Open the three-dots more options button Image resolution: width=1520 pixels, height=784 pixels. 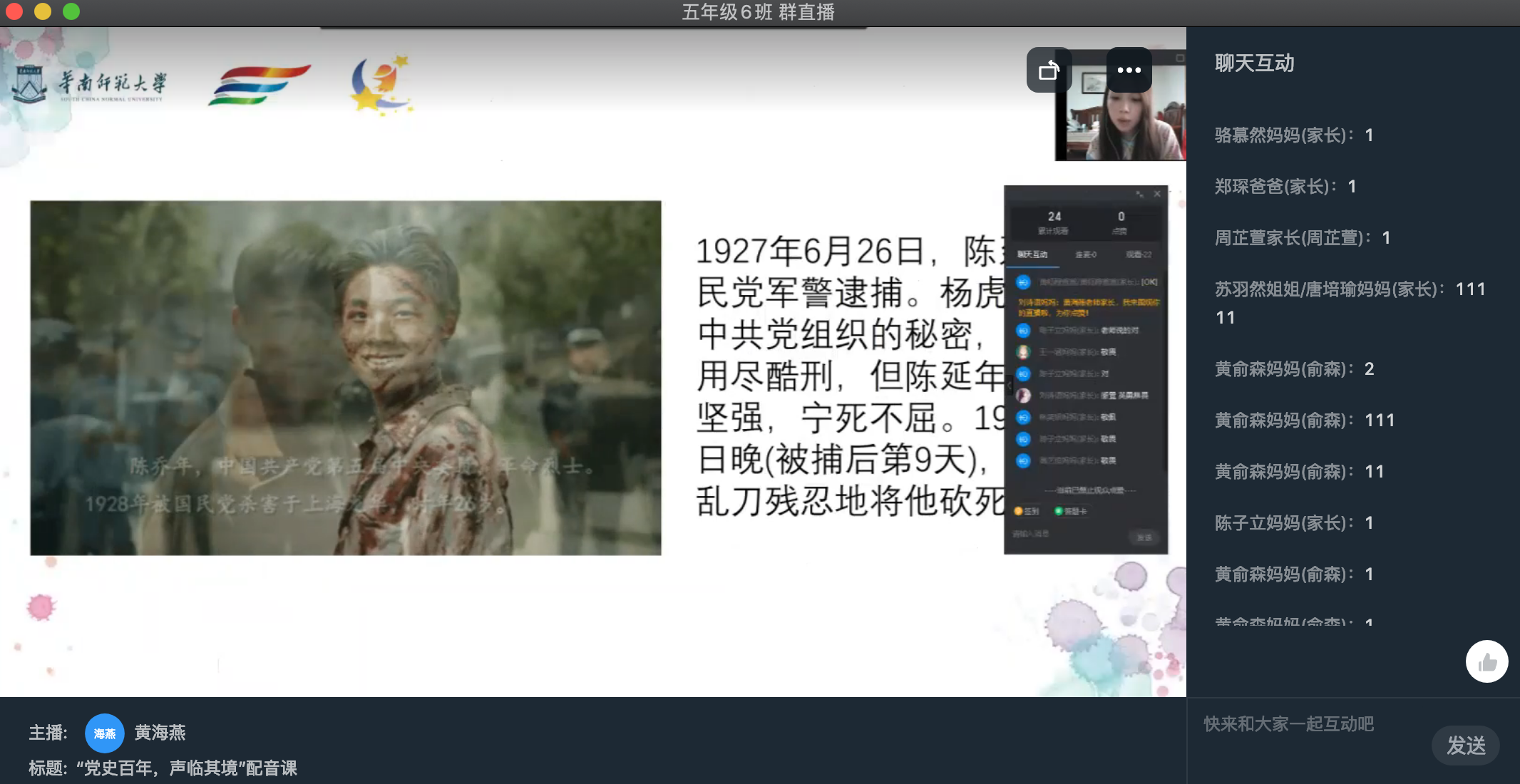[1129, 70]
